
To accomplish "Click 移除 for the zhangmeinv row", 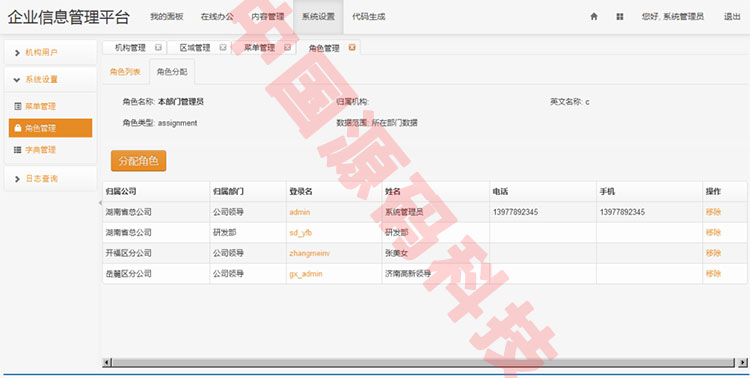I will (x=713, y=253).
